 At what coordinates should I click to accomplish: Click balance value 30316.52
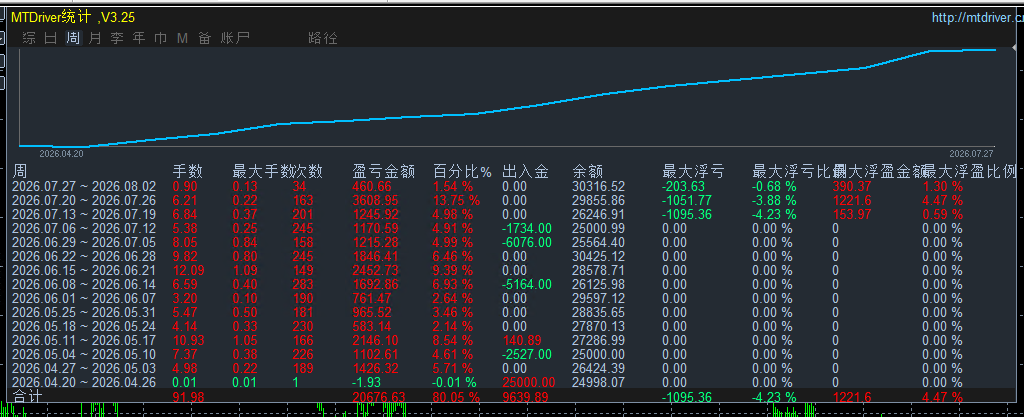pyautogui.click(x=599, y=186)
